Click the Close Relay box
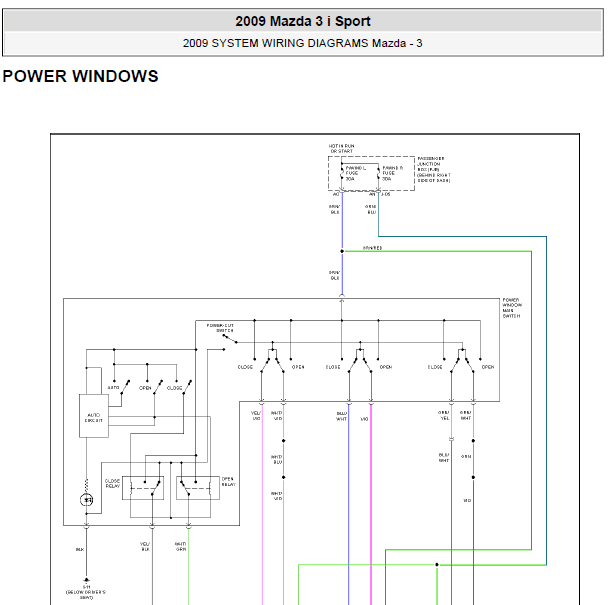Screen dimensions: 609x605 (143, 488)
